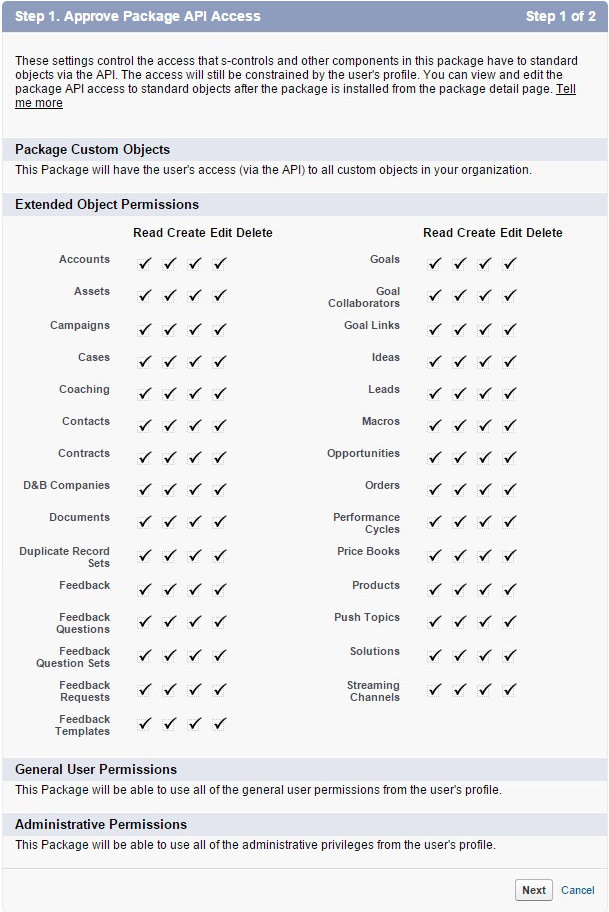This screenshot has width=609, height=912.
Task: Toggle the Assets Create permission checkmark
Action: point(170,296)
